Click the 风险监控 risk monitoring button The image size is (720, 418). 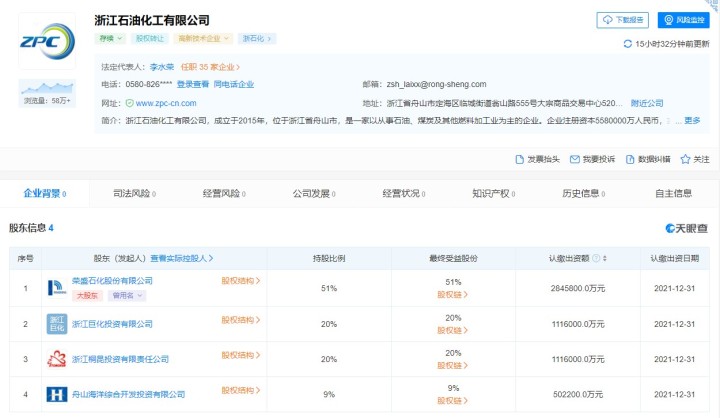click(x=683, y=20)
